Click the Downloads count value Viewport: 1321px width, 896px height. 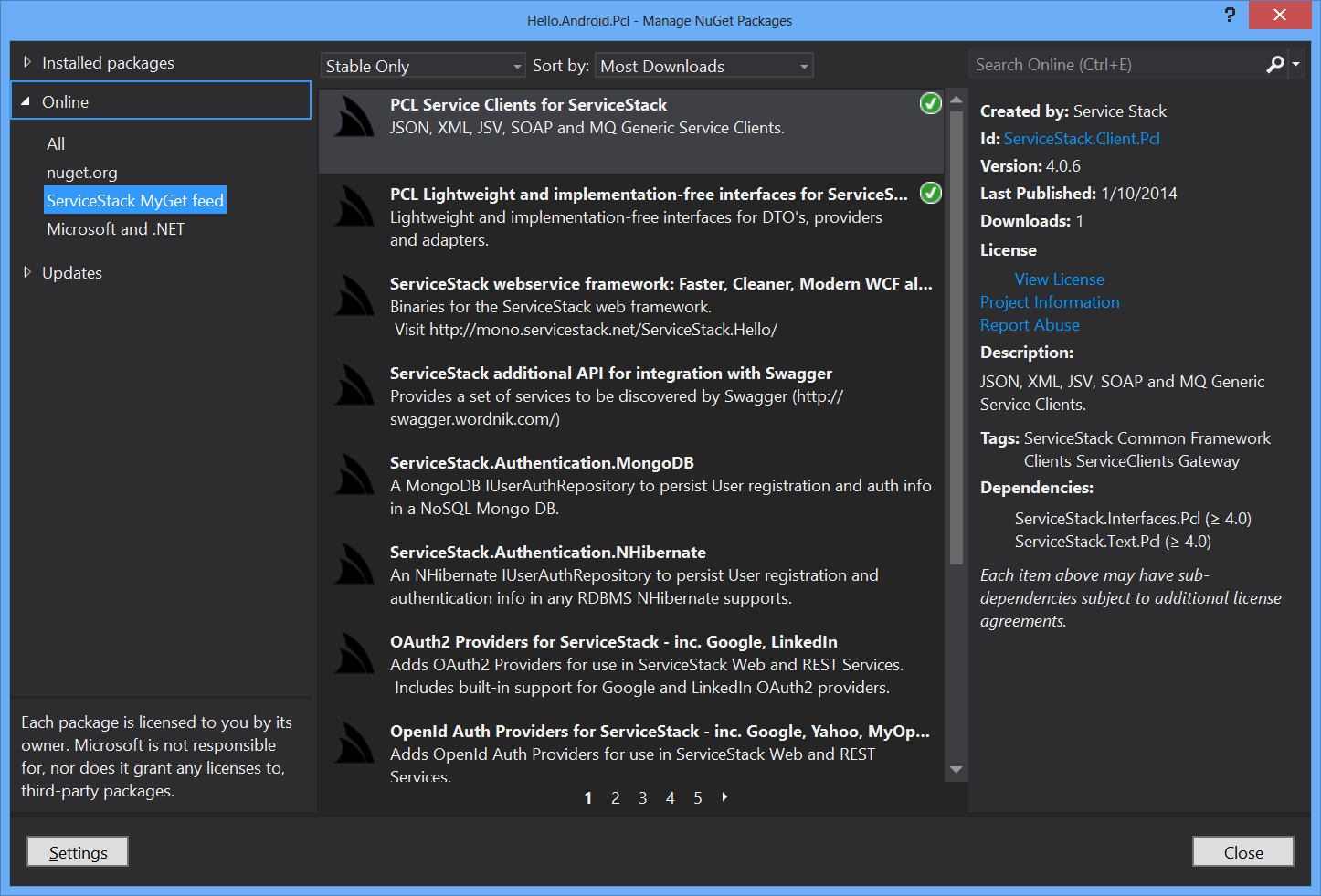[x=1080, y=221]
